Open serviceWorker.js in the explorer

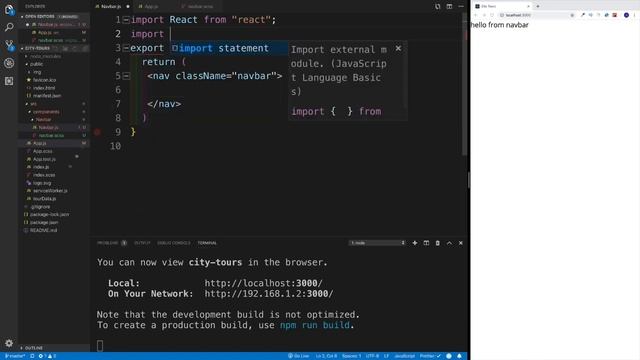pyautogui.click(x=50, y=191)
